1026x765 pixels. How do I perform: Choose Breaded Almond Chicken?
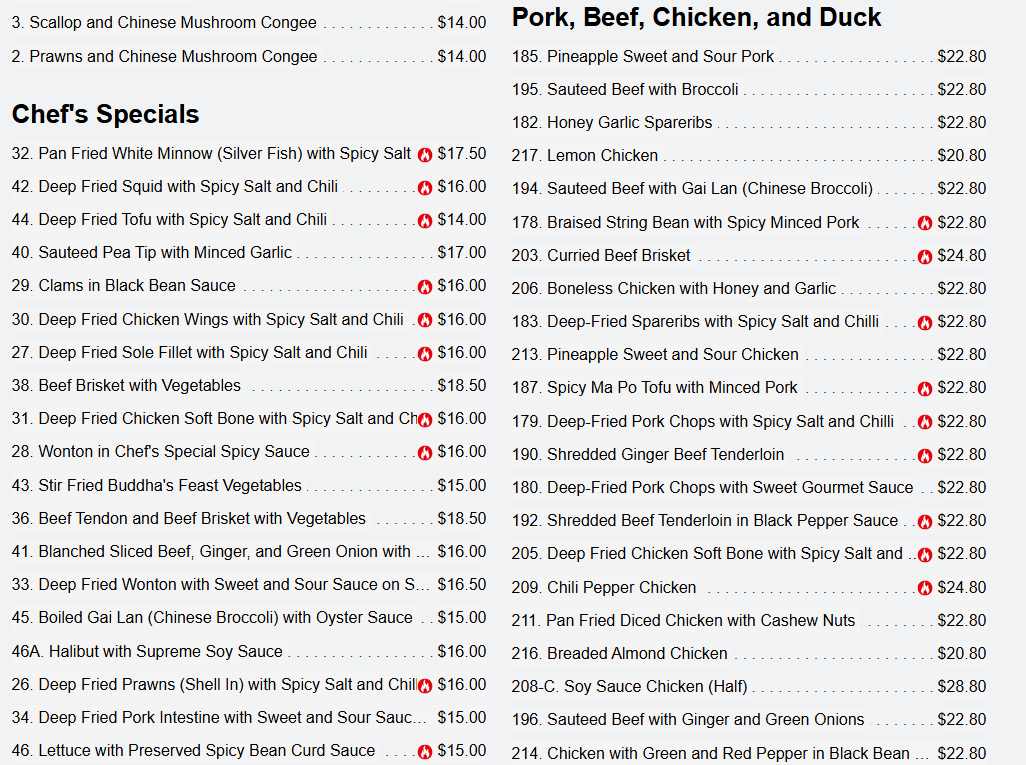coord(749,654)
